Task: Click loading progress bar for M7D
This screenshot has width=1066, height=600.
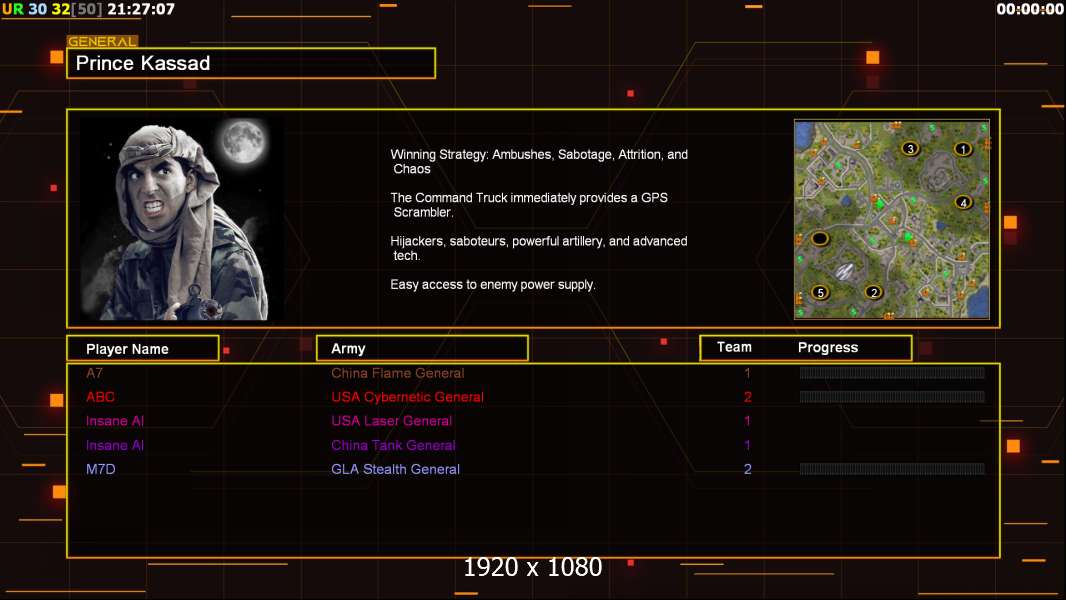Action: [892, 468]
